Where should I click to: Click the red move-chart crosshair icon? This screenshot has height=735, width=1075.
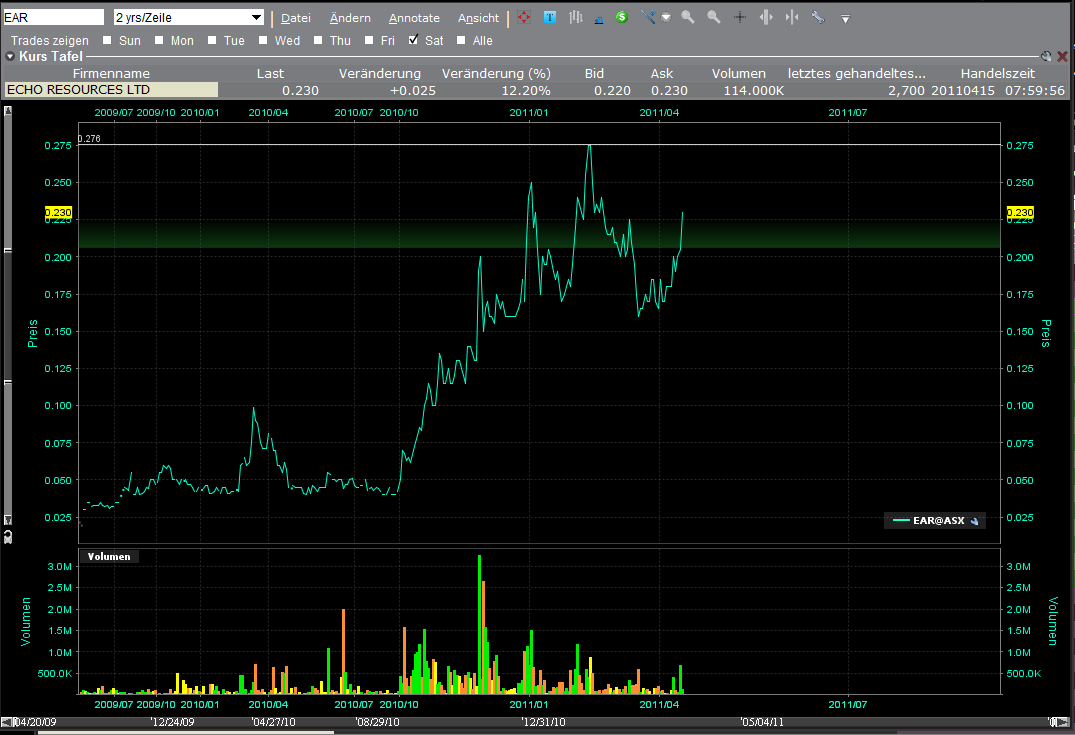524,17
